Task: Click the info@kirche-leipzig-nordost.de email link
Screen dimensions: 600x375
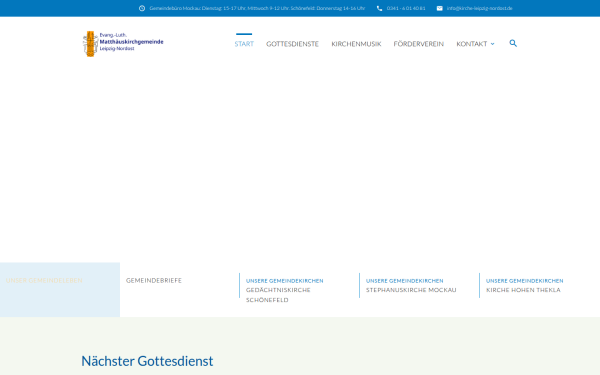Action: pyautogui.click(x=479, y=8)
